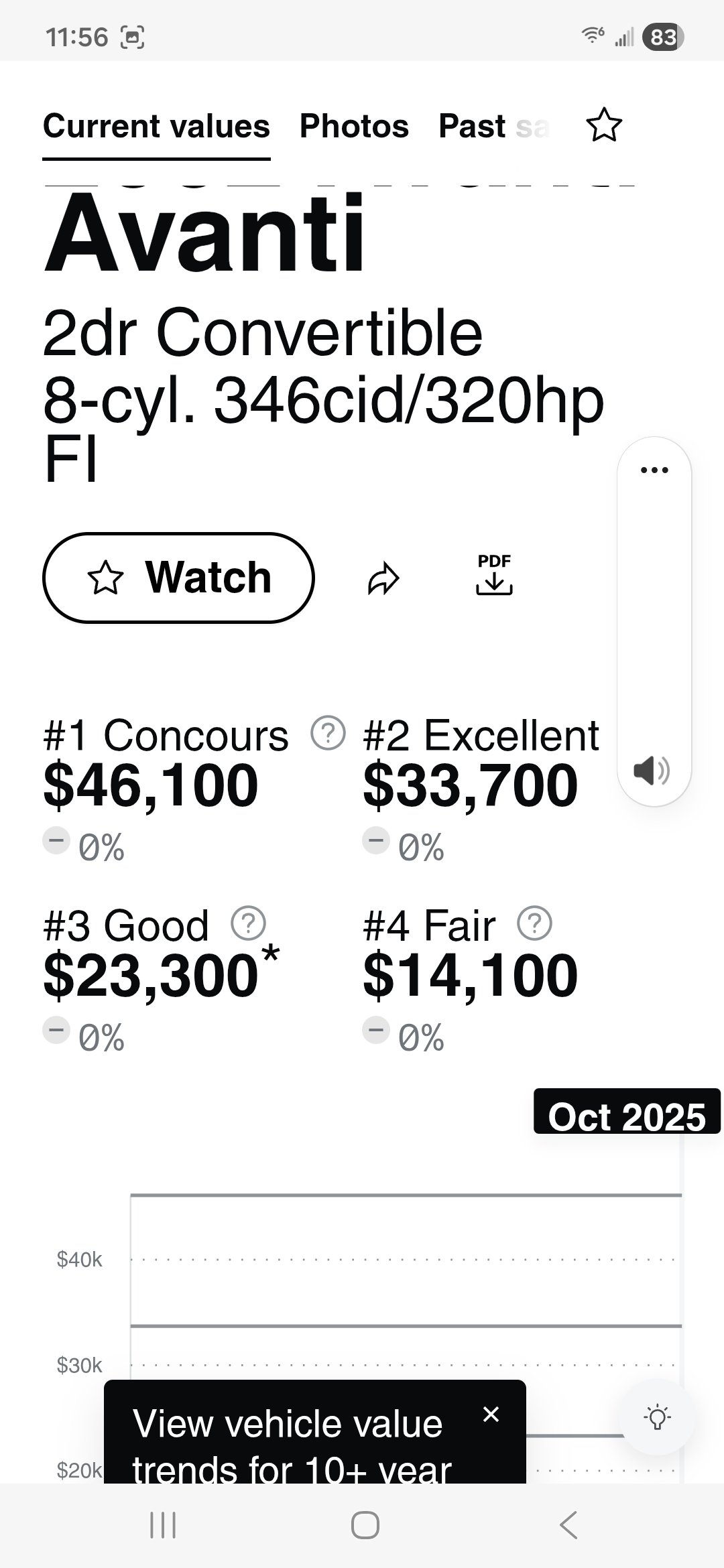Open help for #1 Concours condition
Viewport: 724px width, 1568px height.
328,733
